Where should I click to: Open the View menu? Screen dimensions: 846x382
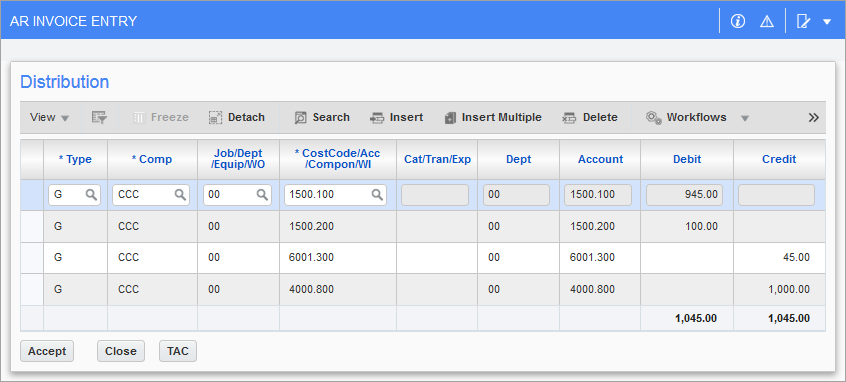click(49, 117)
